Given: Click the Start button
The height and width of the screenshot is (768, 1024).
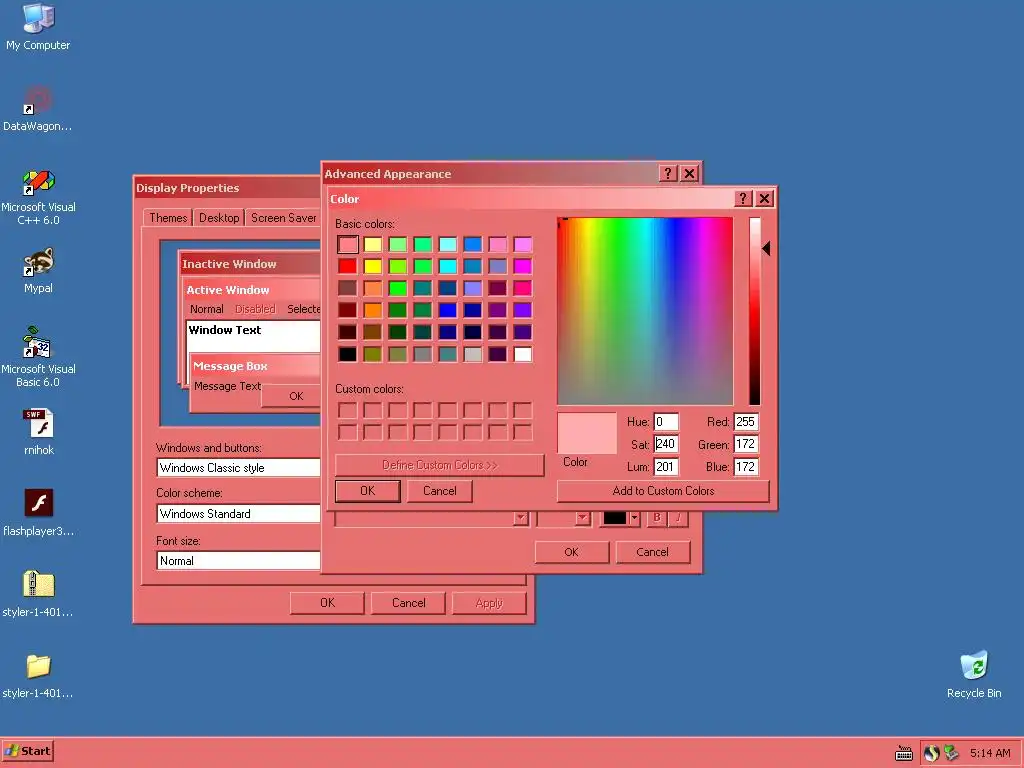Looking at the screenshot, I should click(27, 751).
